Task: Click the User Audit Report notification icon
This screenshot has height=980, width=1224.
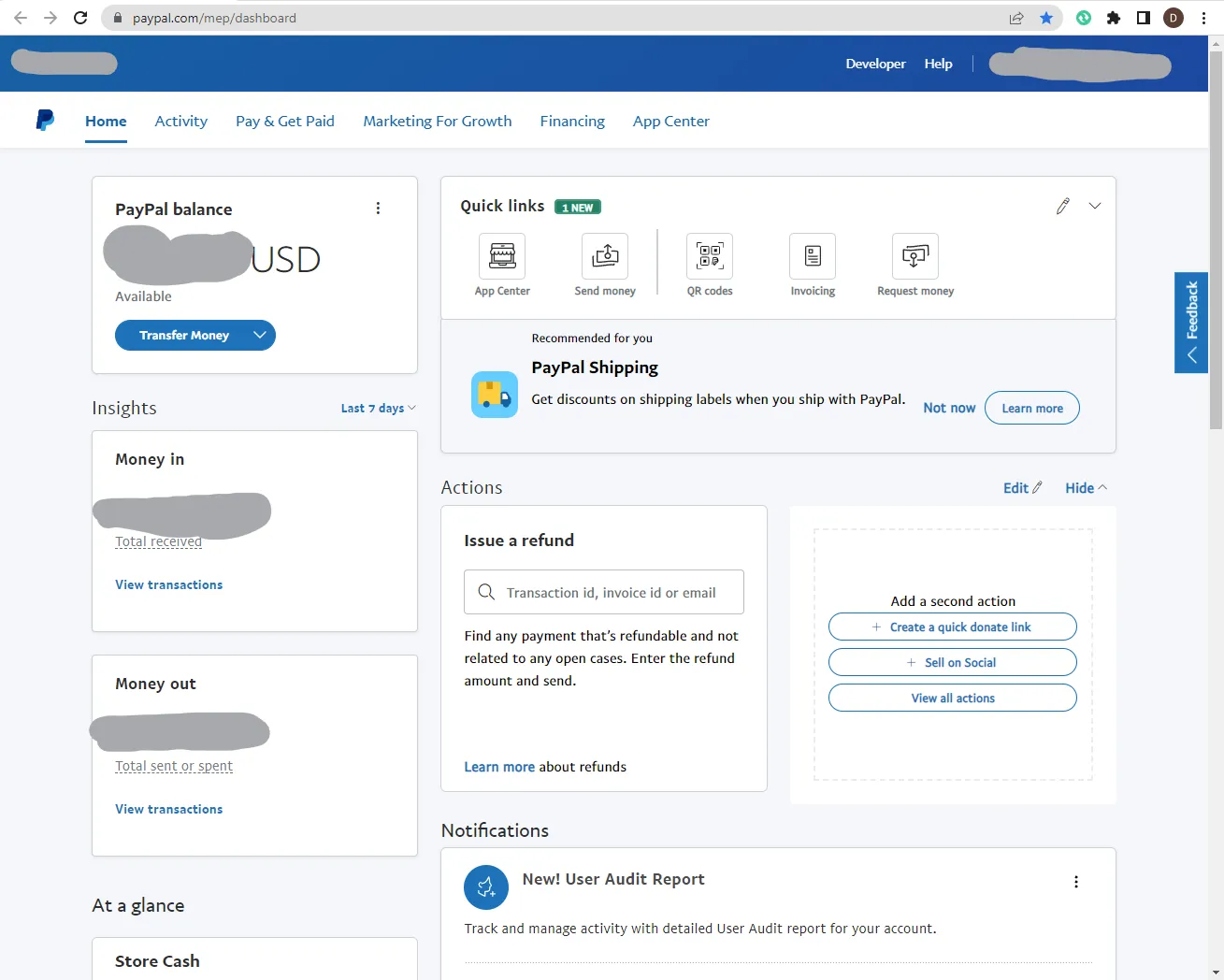Action: click(486, 886)
